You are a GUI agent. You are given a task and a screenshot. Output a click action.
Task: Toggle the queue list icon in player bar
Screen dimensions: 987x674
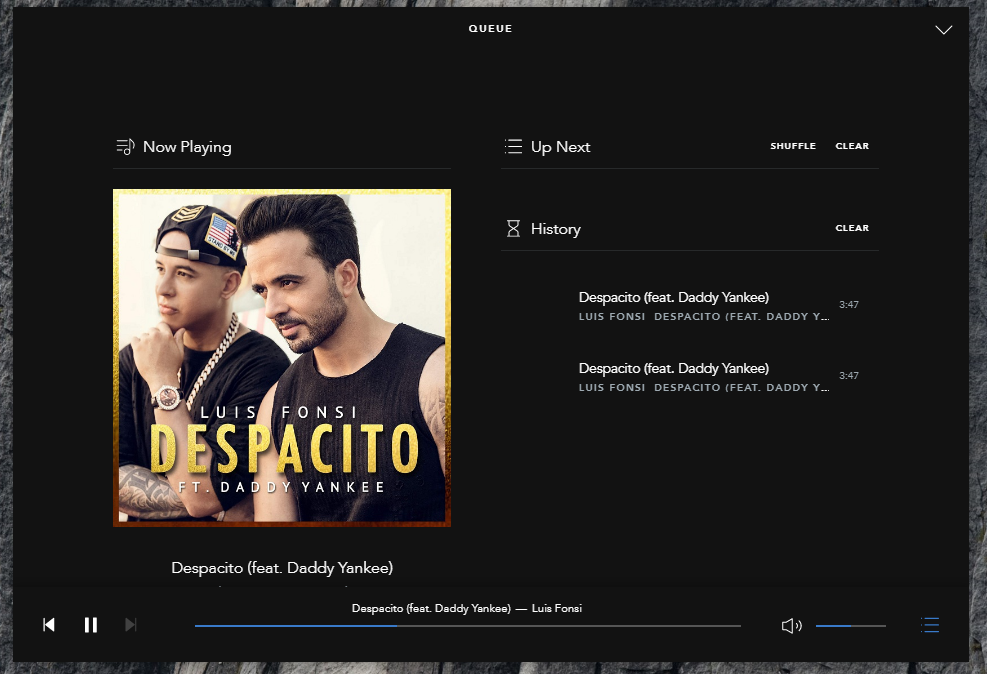tap(930, 624)
